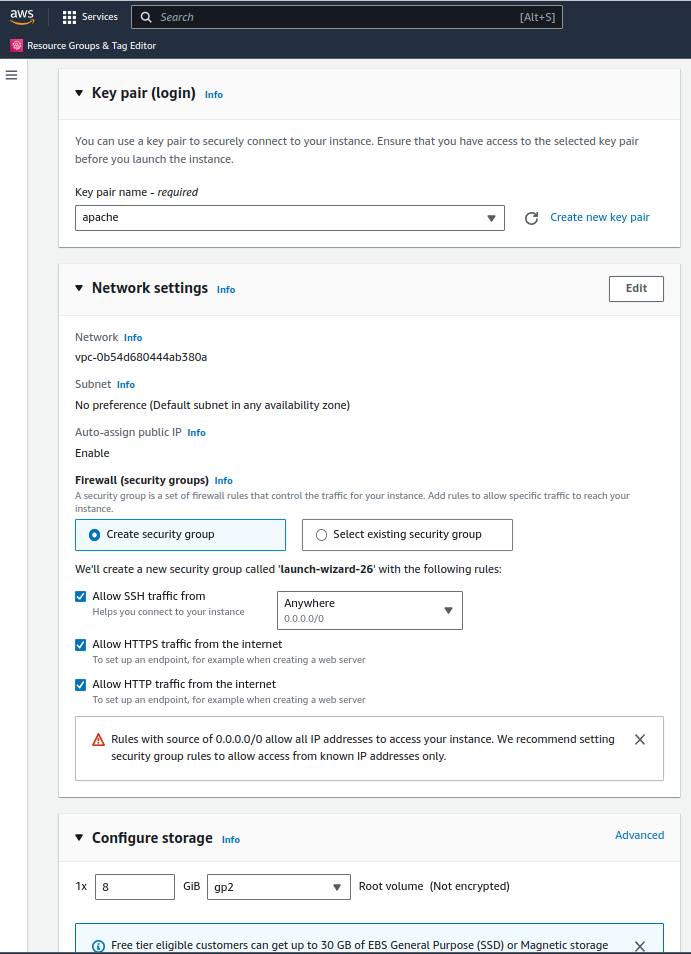The image size is (691, 954).
Task: Click the Network settings Edit button
Action: coord(636,288)
